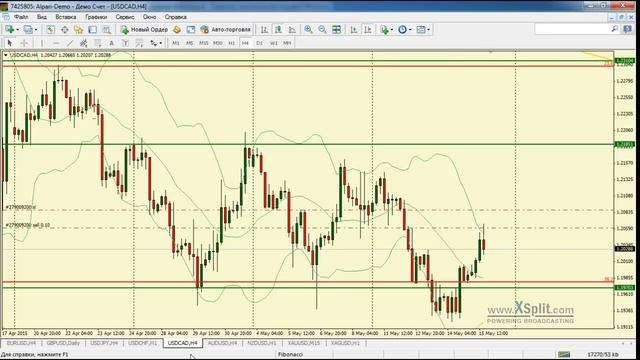Select the Horizontal Line drawing tool
The width and height of the screenshot is (640, 360).
coord(56,43)
